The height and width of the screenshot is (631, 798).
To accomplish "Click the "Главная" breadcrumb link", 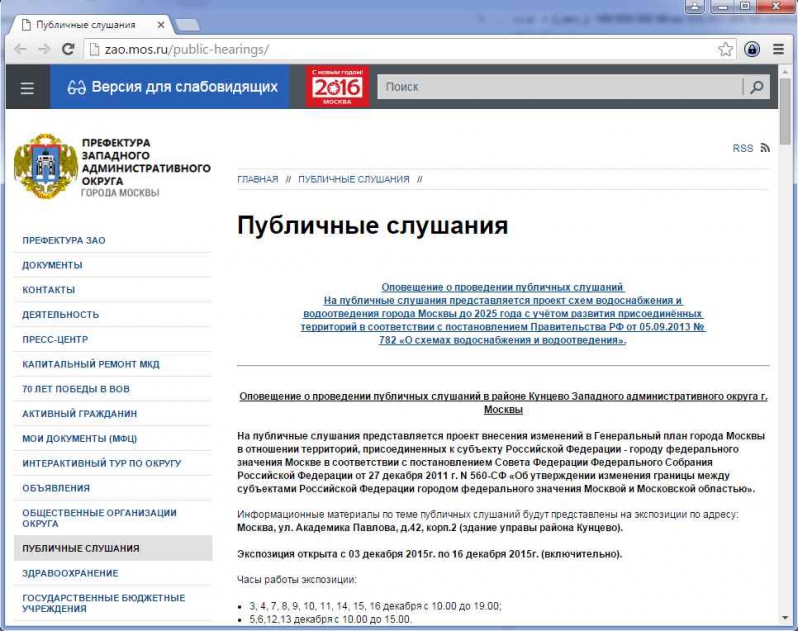I will pos(257,179).
